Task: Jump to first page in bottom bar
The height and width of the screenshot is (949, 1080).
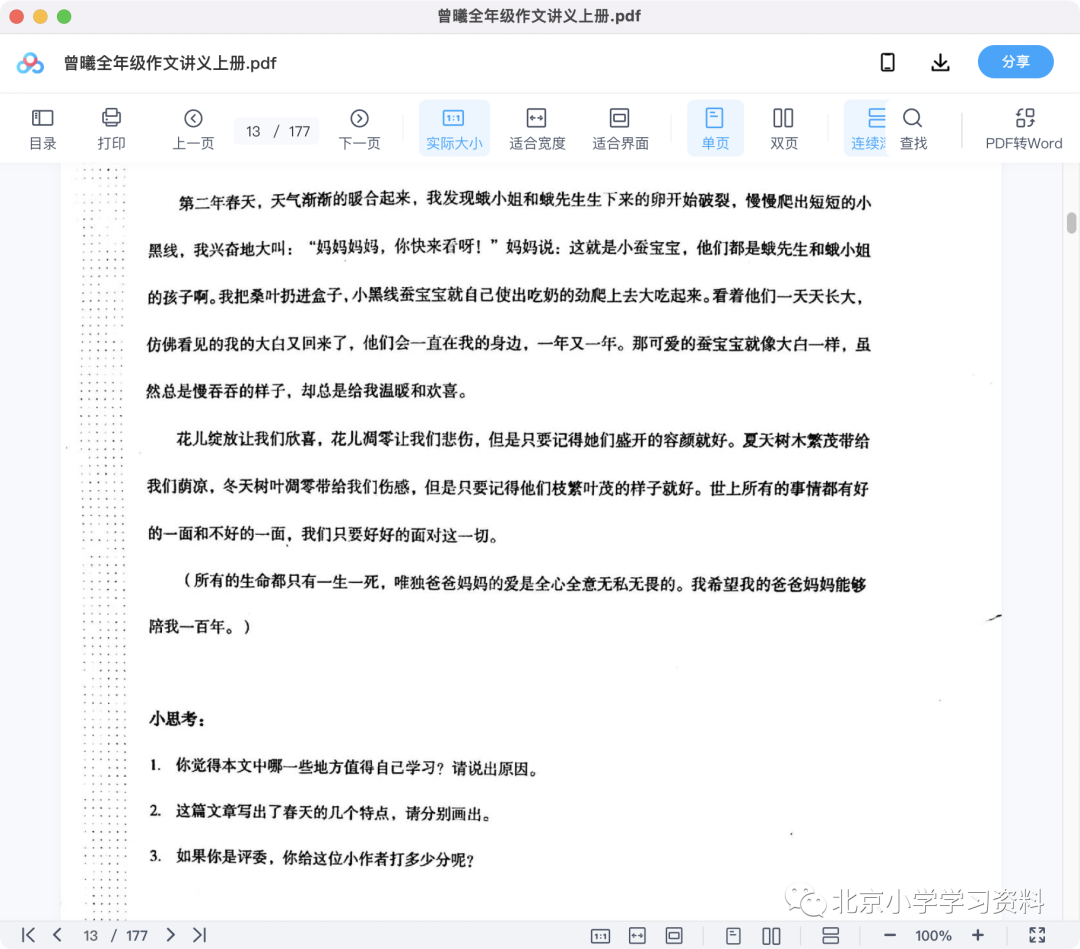Action: (28, 935)
